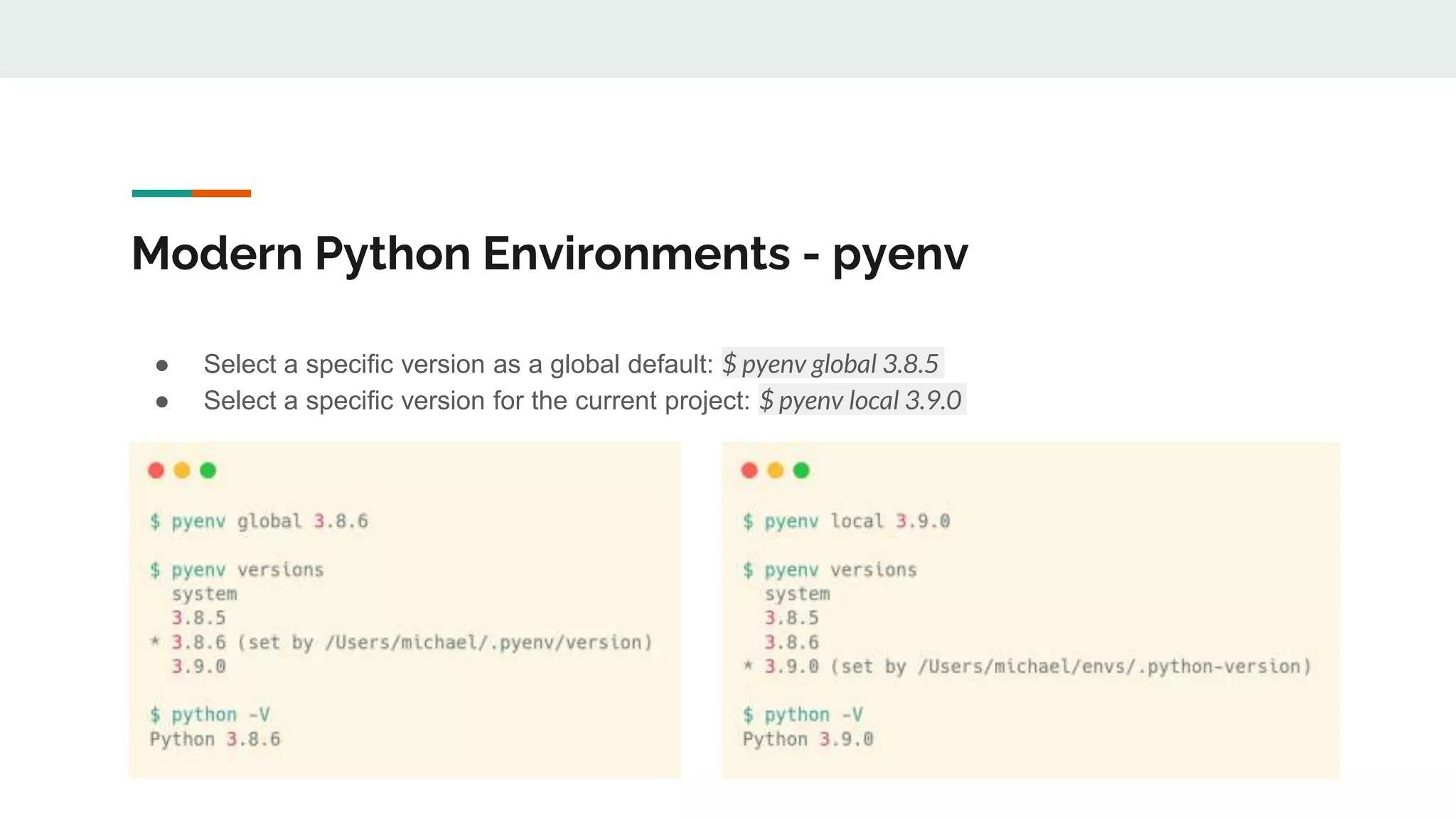This screenshot has height=819, width=1456.
Task: Click the orange segment of title accent bar
Action: pos(221,193)
